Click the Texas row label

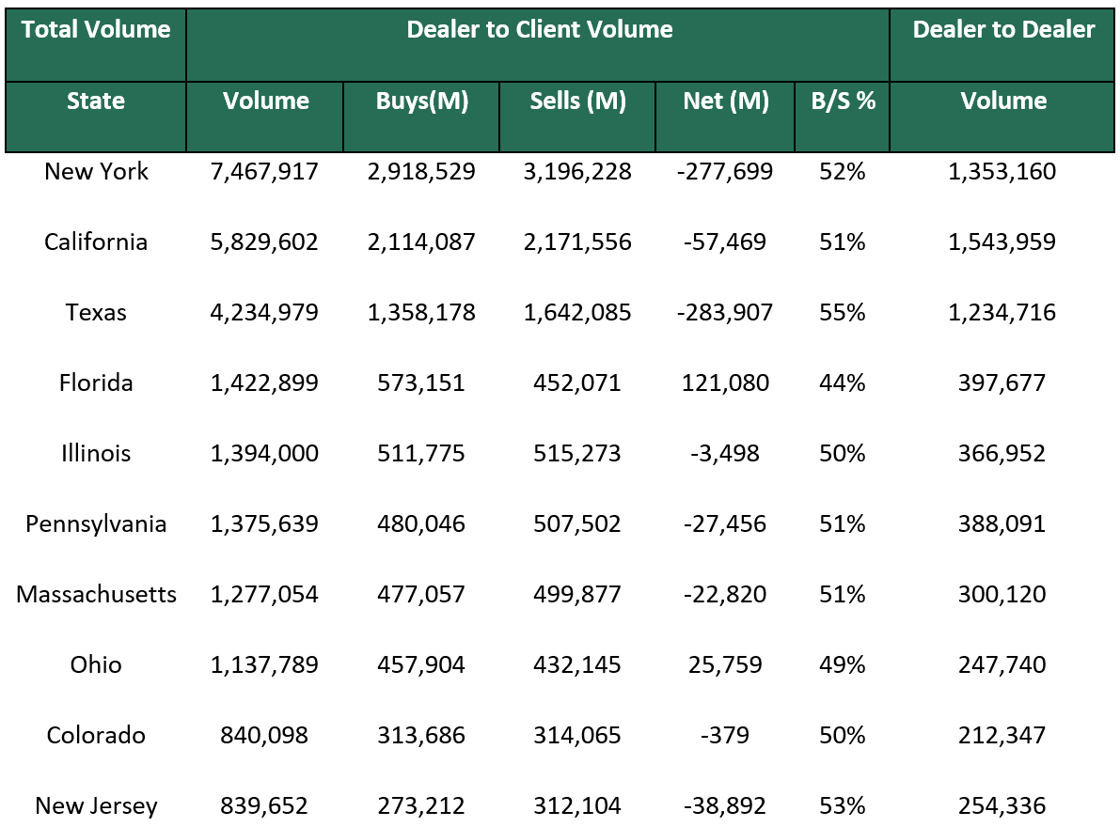click(x=95, y=312)
